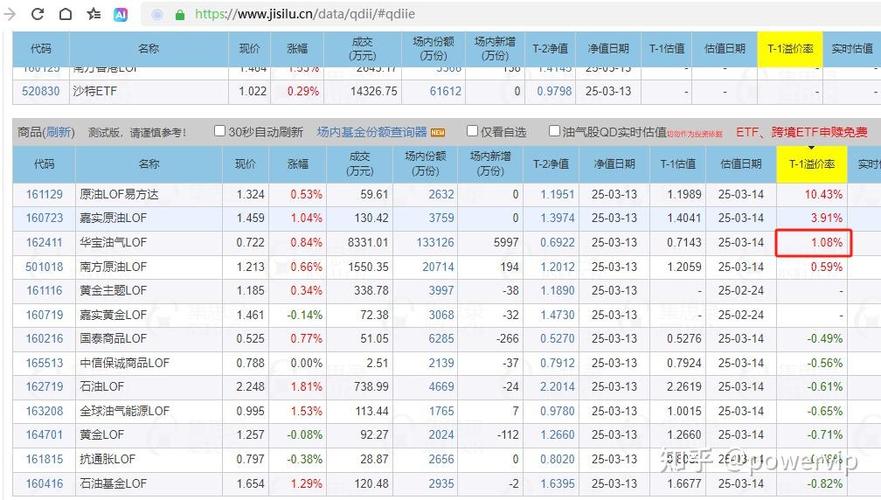Viewport: 881px width, 500px height.
Task: View site security lock icon
Action: [180, 15]
